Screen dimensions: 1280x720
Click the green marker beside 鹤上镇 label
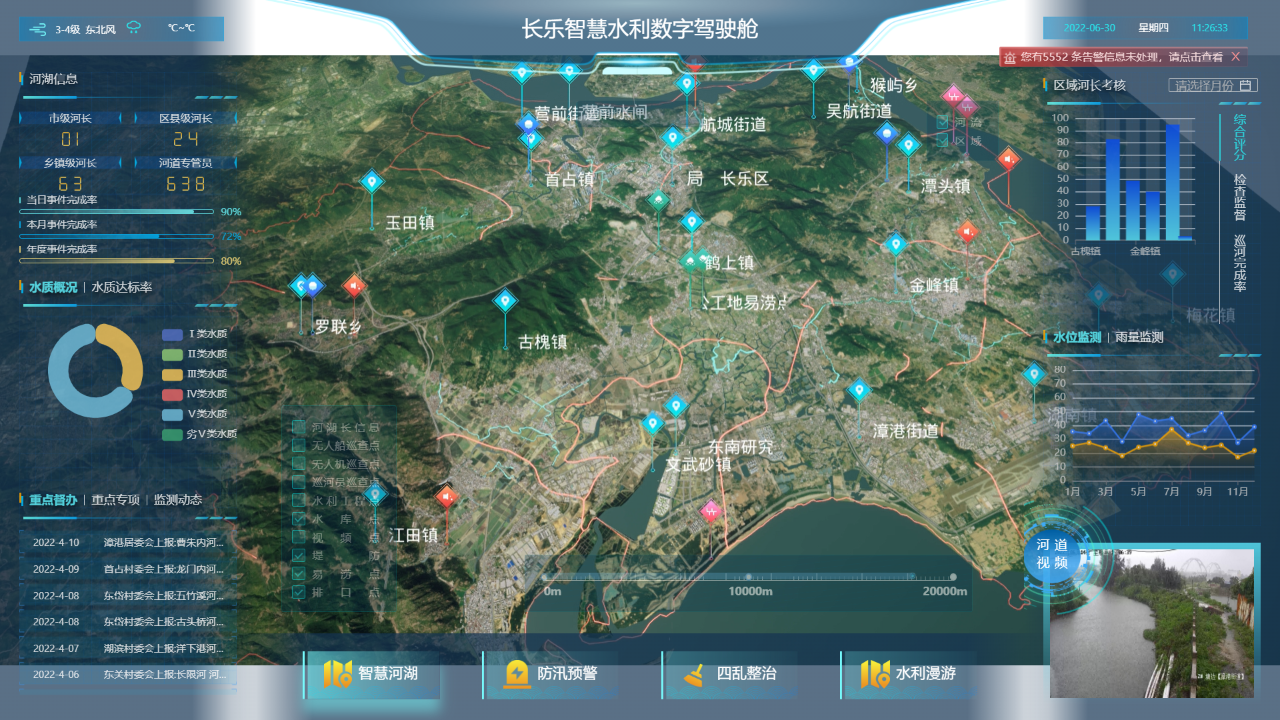691,262
